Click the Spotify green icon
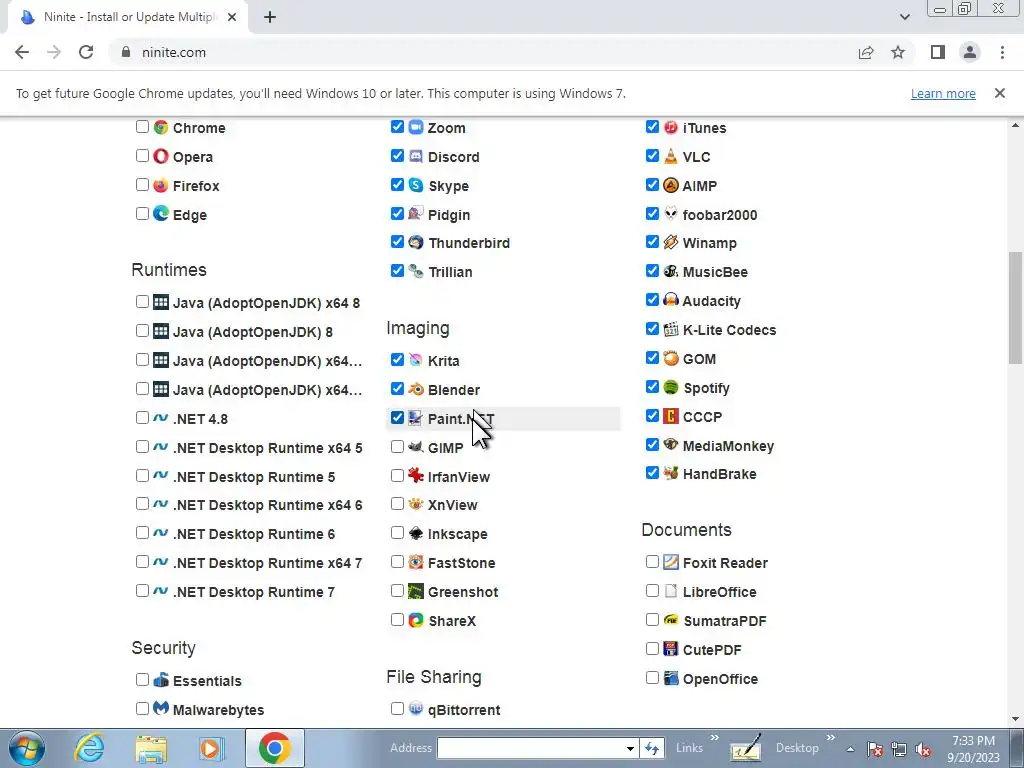 (671, 387)
